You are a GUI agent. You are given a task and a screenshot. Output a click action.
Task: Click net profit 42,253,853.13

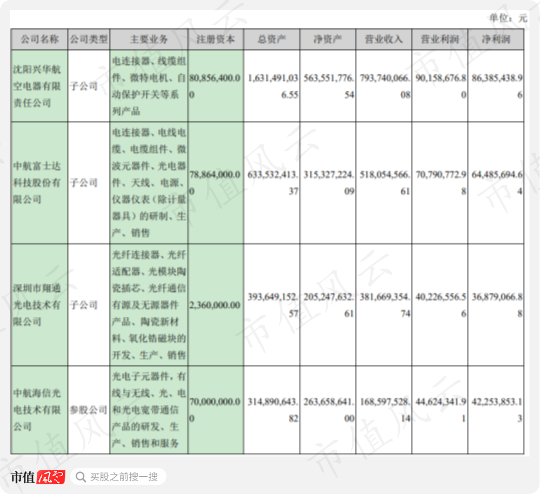point(497,410)
